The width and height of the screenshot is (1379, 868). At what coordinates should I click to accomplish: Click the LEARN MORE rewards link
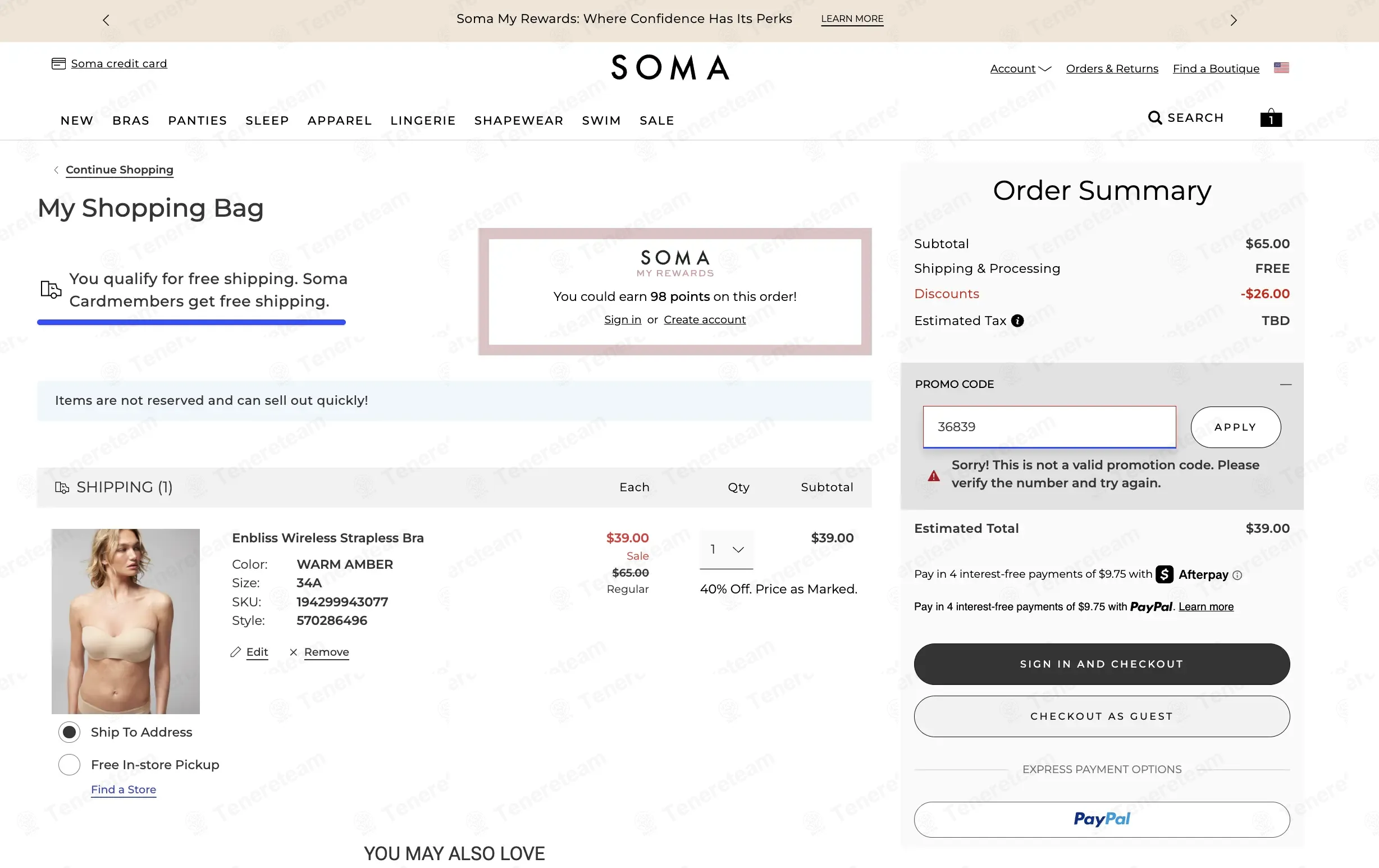852,19
